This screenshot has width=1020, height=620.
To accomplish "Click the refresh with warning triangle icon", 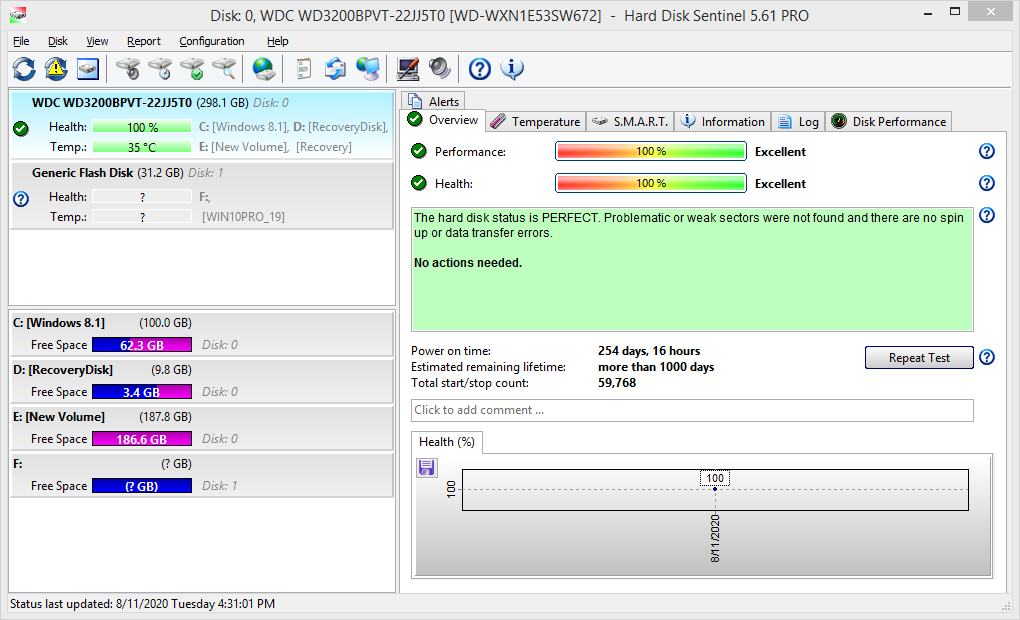I will click(x=56, y=68).
